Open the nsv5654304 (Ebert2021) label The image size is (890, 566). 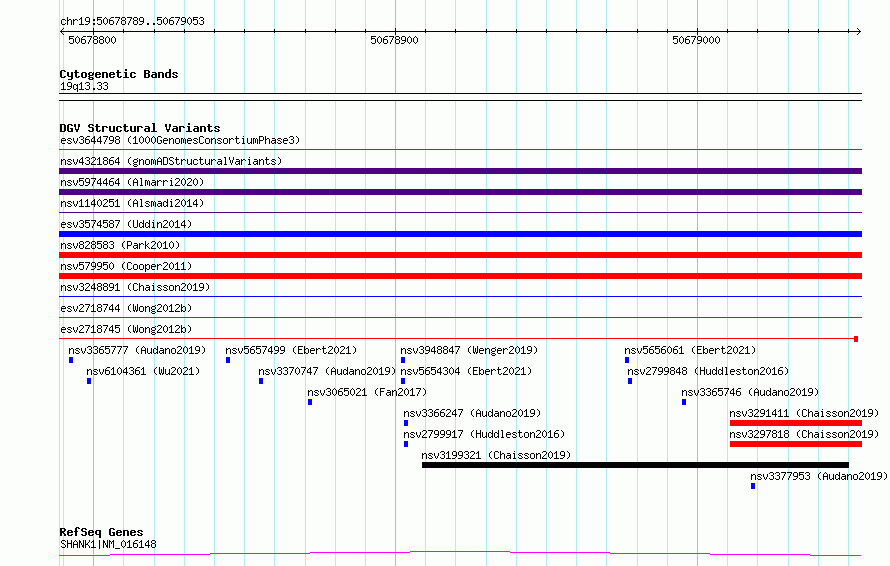click(x=466, y=371)
